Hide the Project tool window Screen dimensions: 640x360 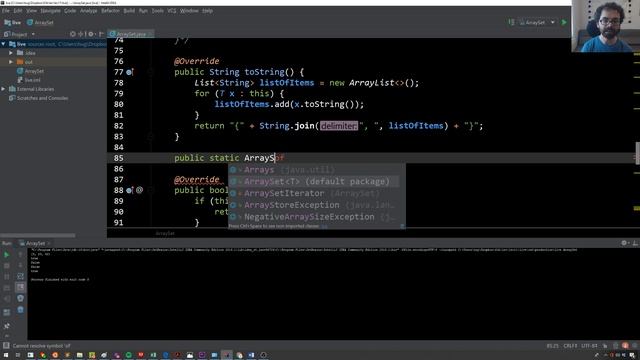[x=101, y=34]
